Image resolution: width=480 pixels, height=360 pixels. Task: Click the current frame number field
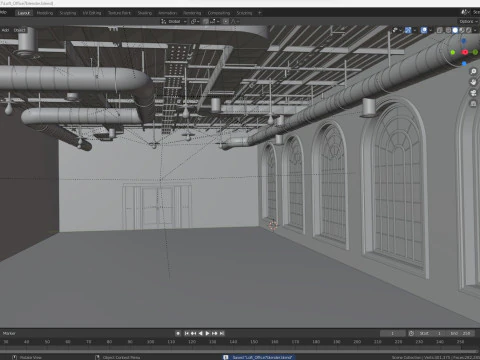click(x=393, y=333)
